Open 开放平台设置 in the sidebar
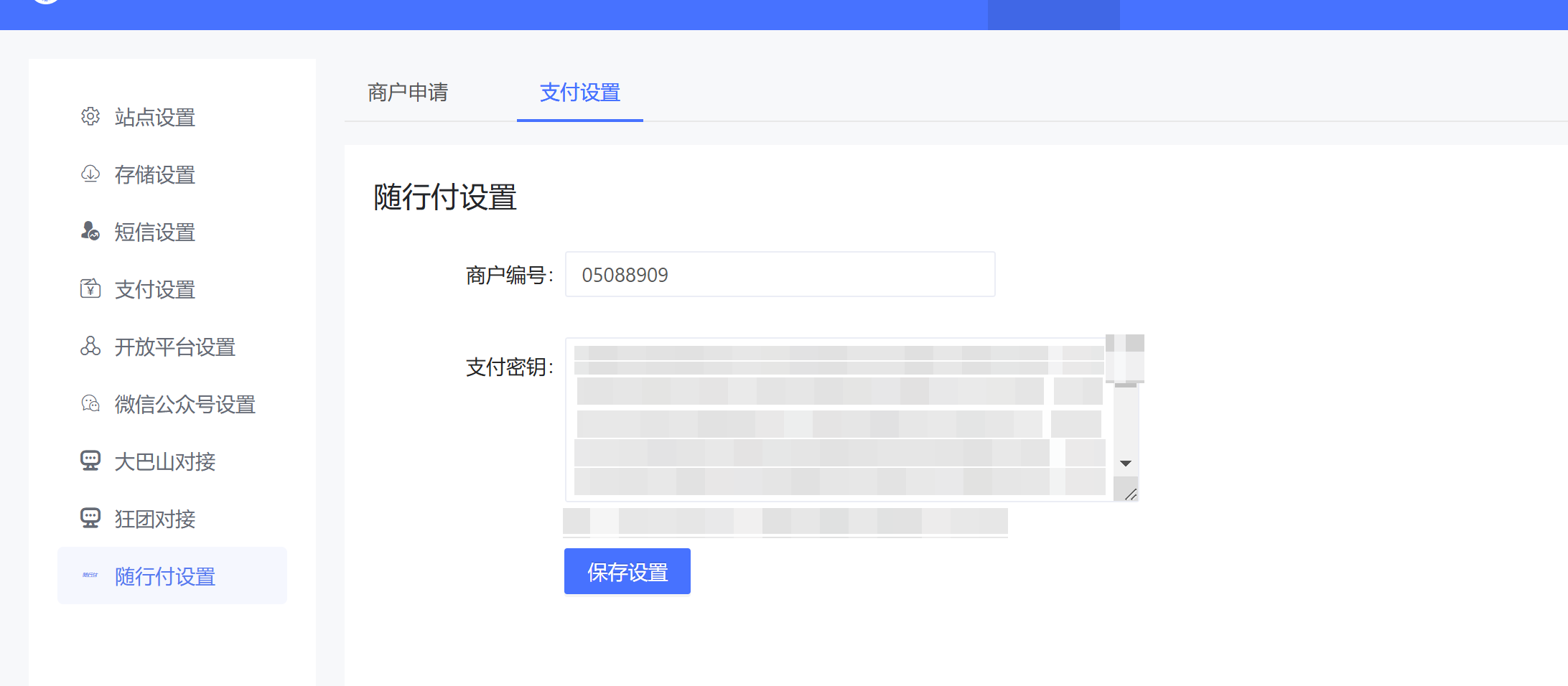The width and height of the screenshot is (1568, 686). [174, 347]
